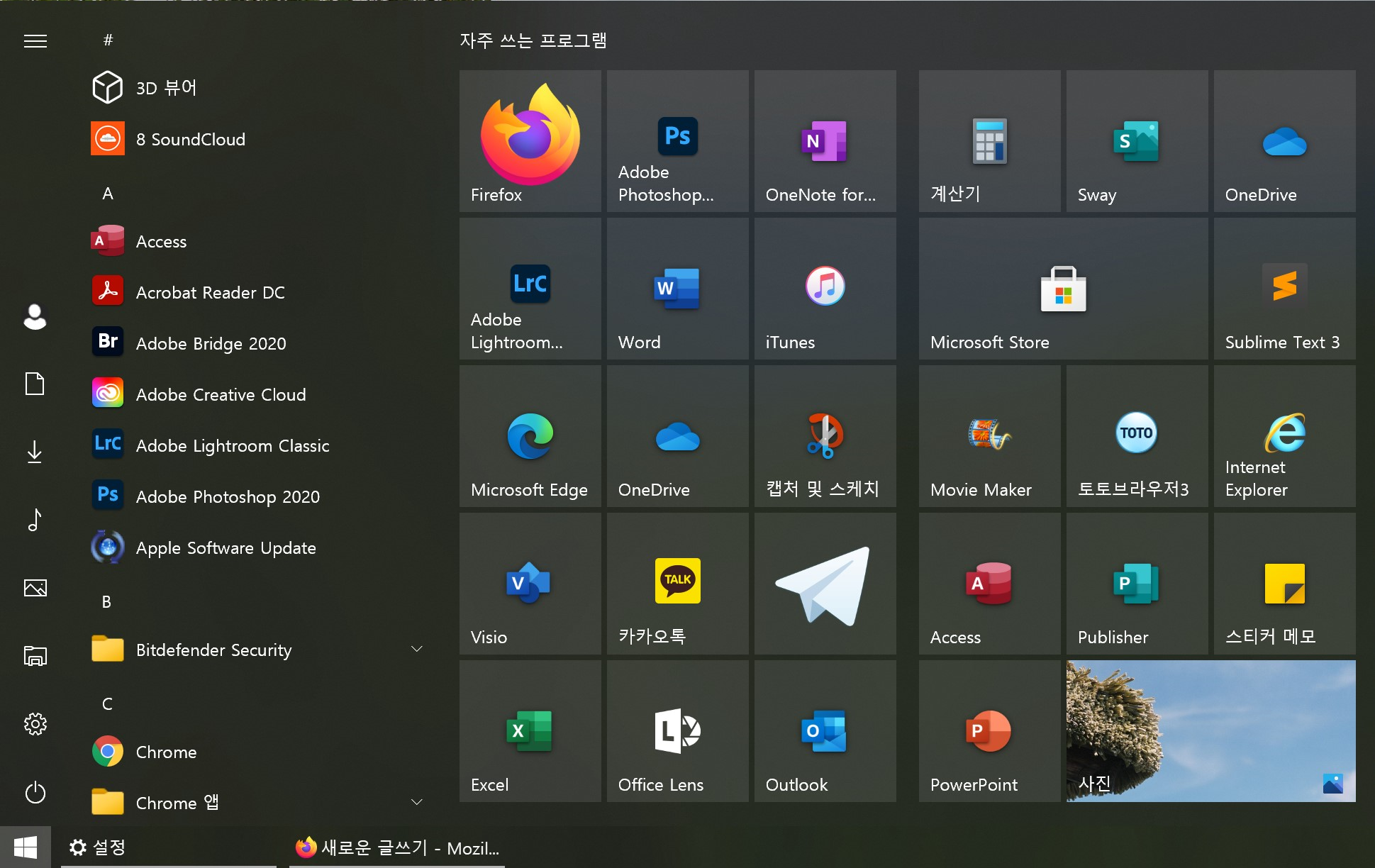The image size is (1375, 868).
Task: Open the Movie Maker tile
Action: click(x=989, y=435)
